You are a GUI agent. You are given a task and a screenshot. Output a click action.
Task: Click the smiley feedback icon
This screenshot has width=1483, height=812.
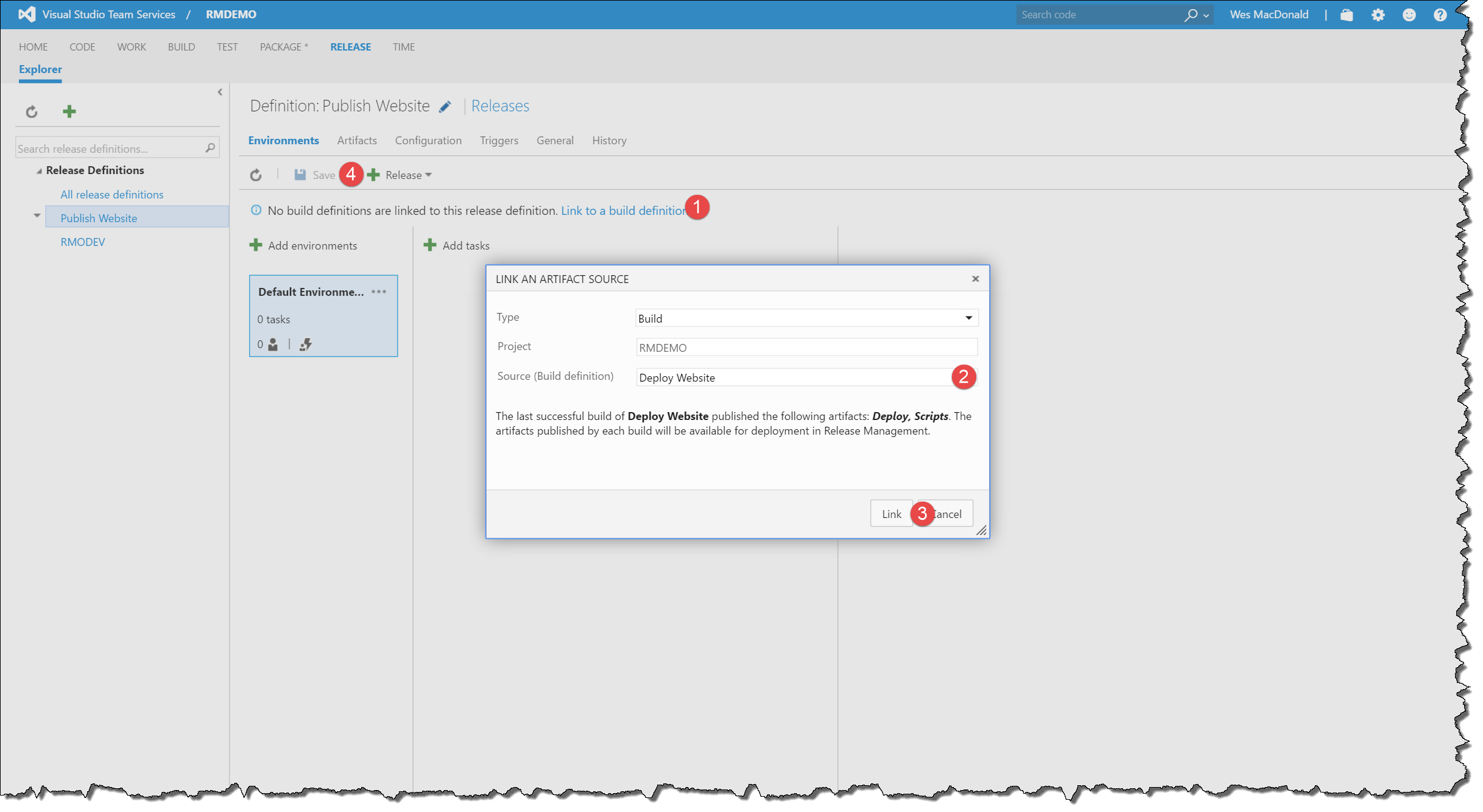pos(1409,15)
